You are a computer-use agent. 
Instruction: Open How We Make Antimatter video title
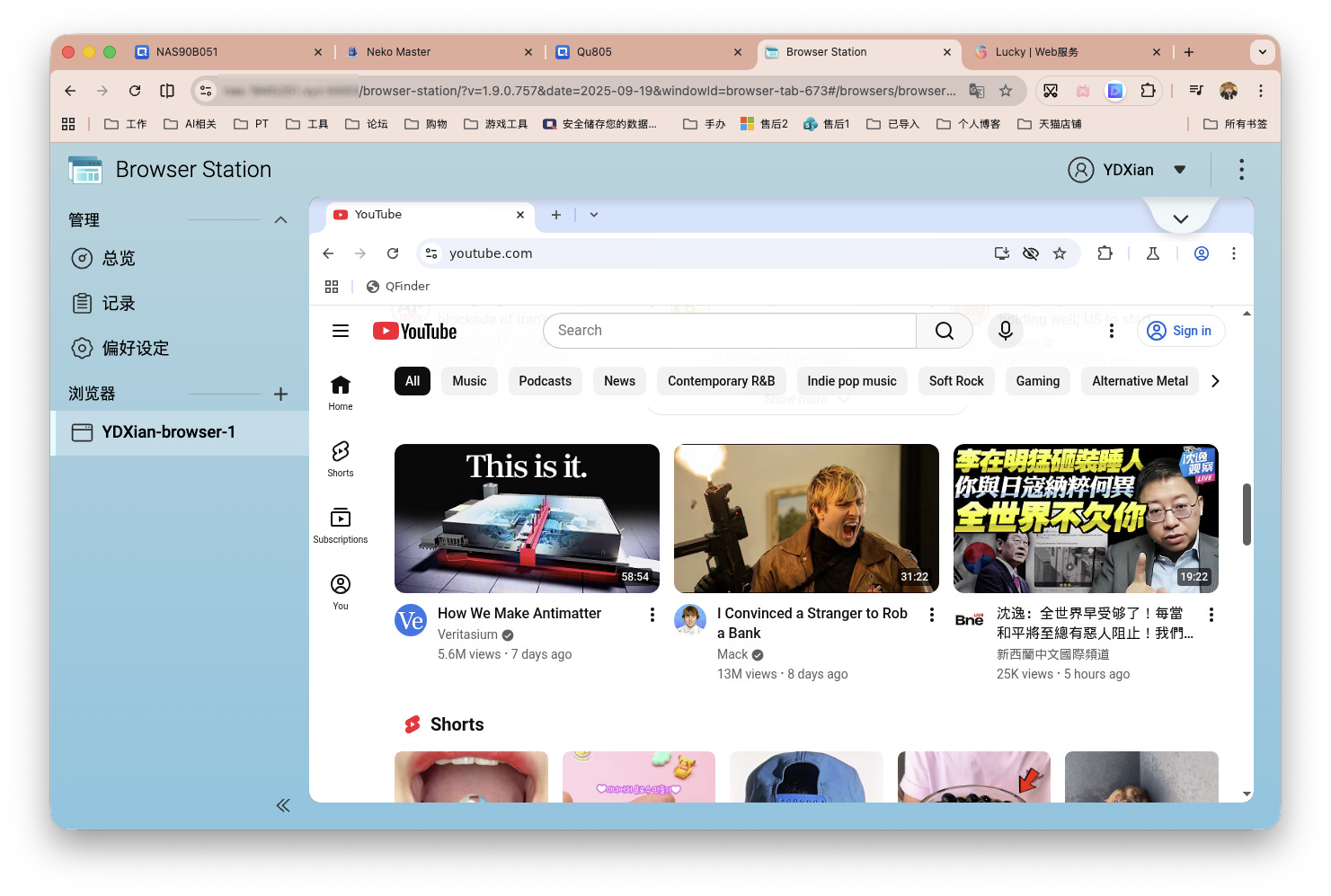[519, 613]
